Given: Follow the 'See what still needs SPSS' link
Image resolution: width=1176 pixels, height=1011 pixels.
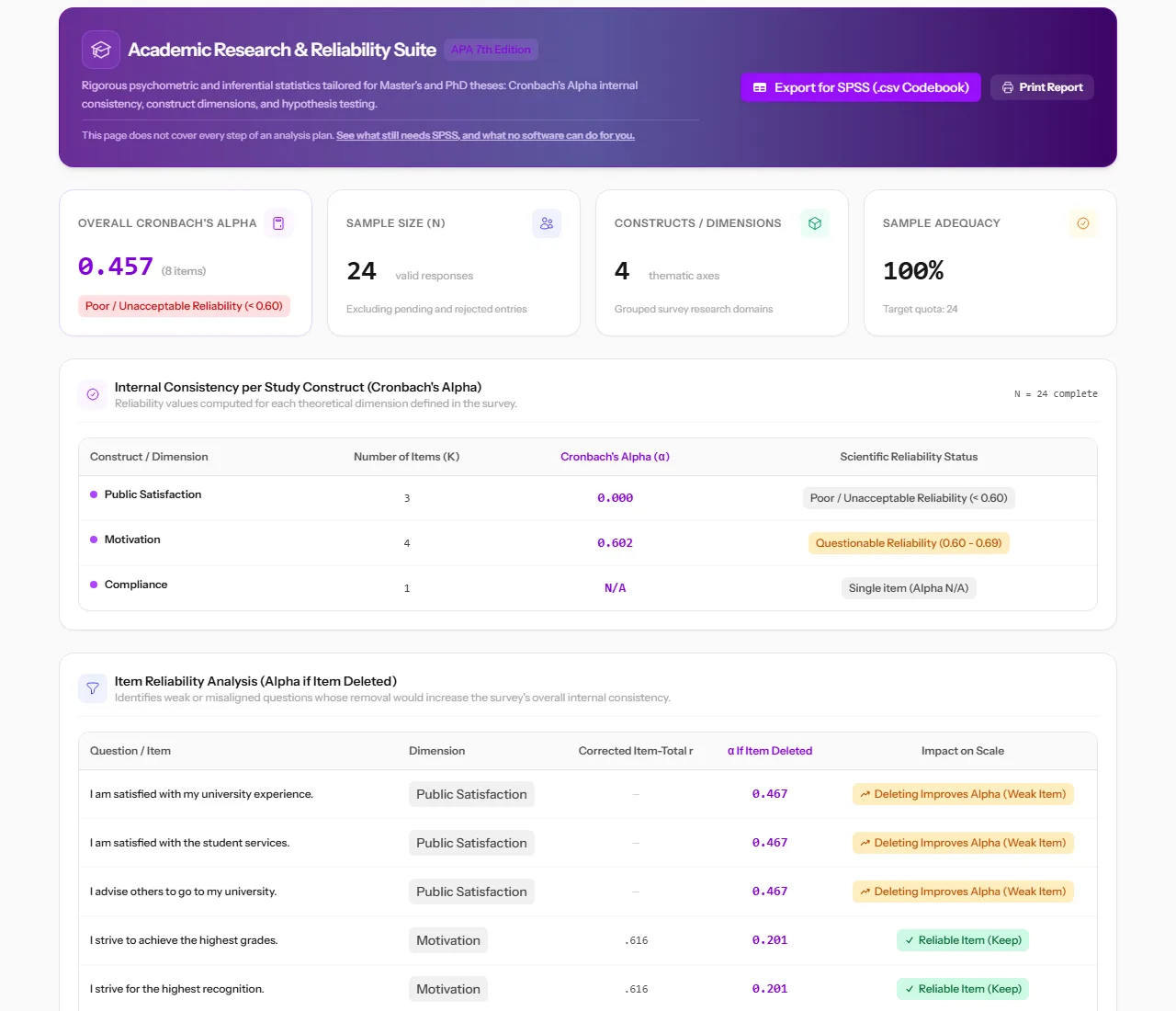Looking at the screenshot, I should (485, 135).
